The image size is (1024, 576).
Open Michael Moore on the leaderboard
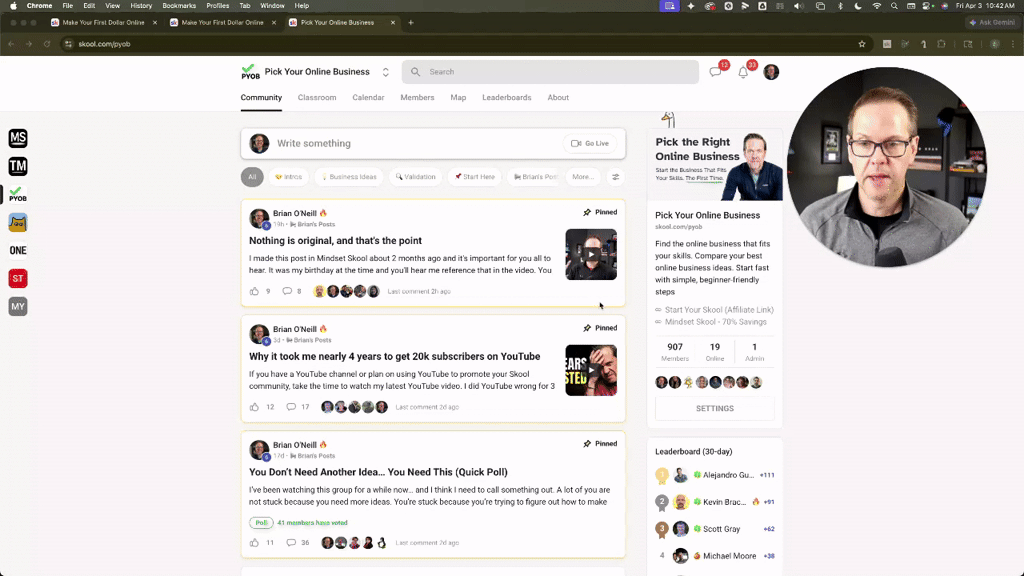(x=729, y=556)
